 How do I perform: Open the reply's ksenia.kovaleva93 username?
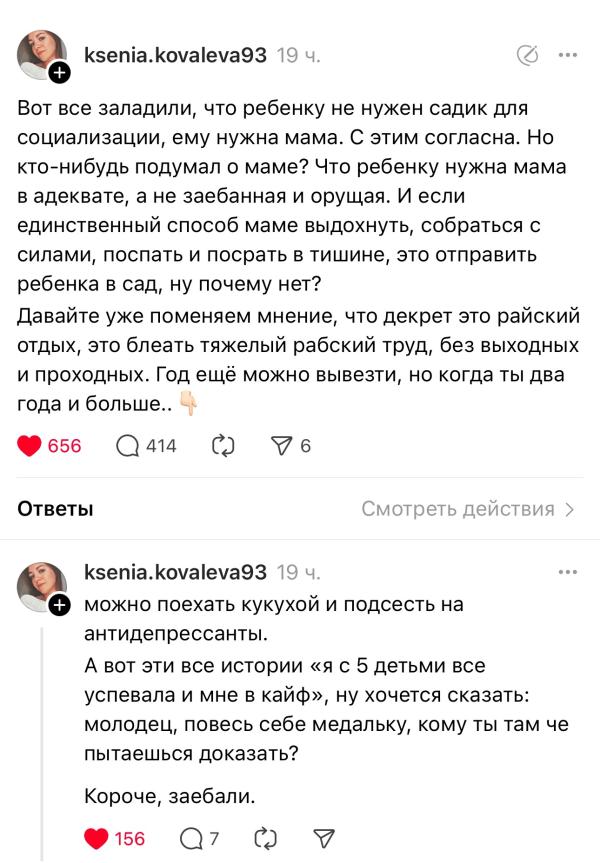tap(176, 572)
